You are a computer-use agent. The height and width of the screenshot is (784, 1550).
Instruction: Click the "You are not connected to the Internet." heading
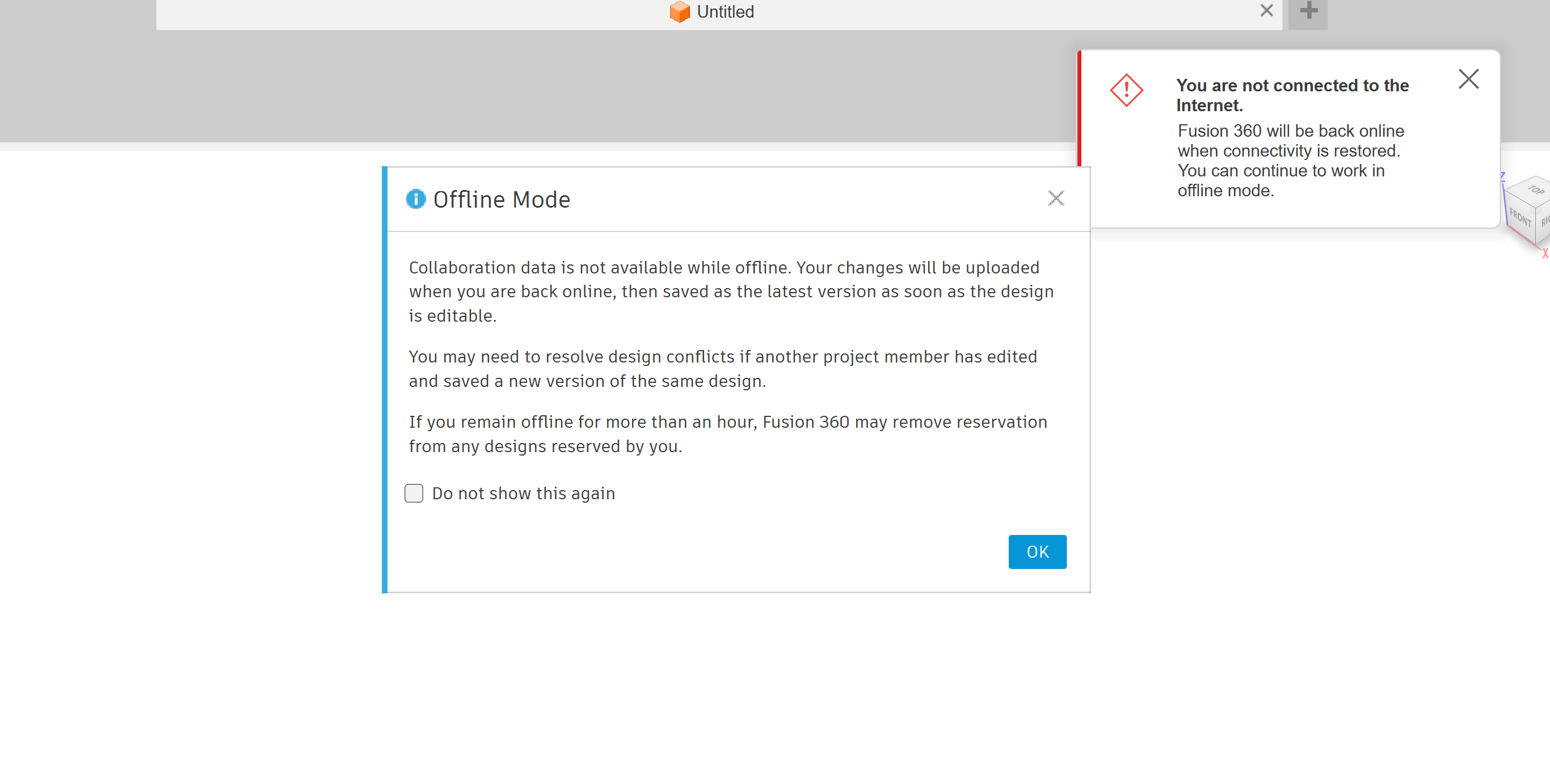(x=1292, y=95)
